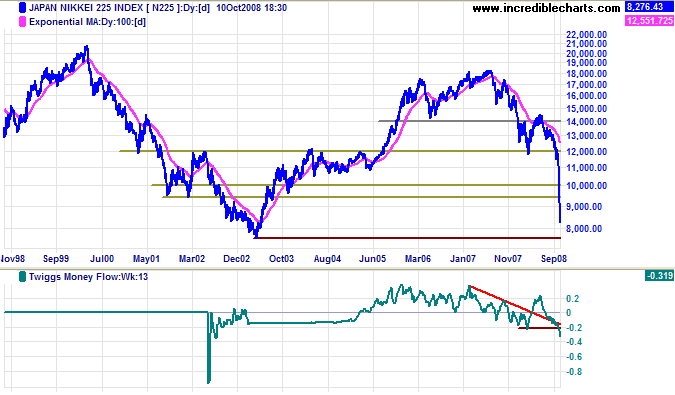Click the 16,000.00 price axis label
The image size is (675, 395).
coord(587,96)
